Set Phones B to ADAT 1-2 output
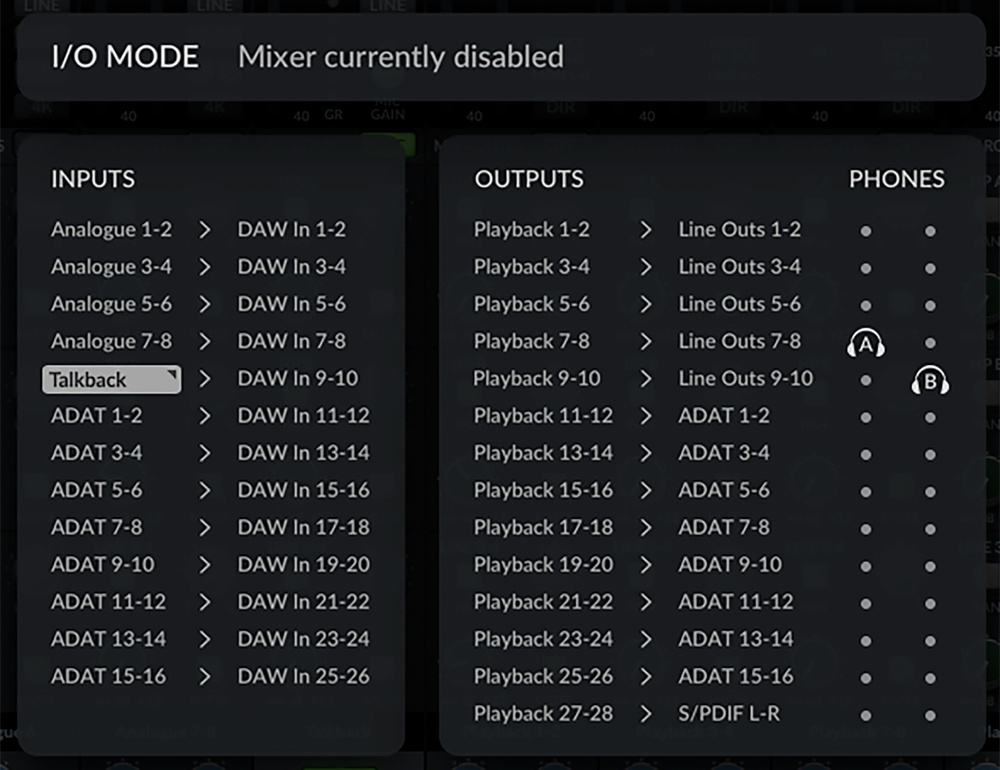The image size is (1000, 770). (930, 417)
